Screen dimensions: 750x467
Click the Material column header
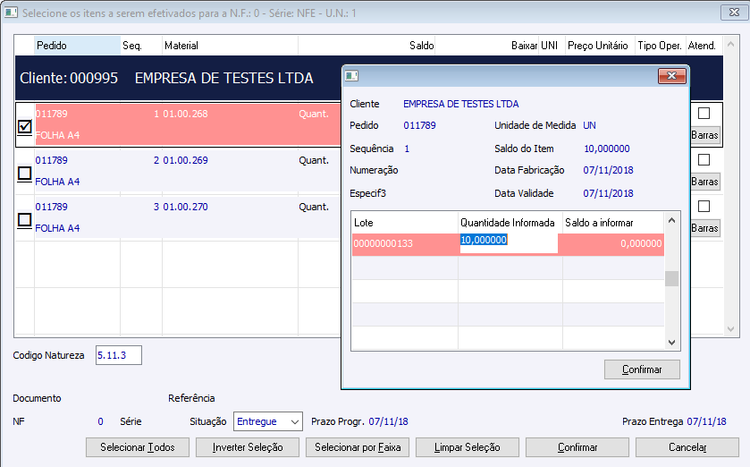231,45
